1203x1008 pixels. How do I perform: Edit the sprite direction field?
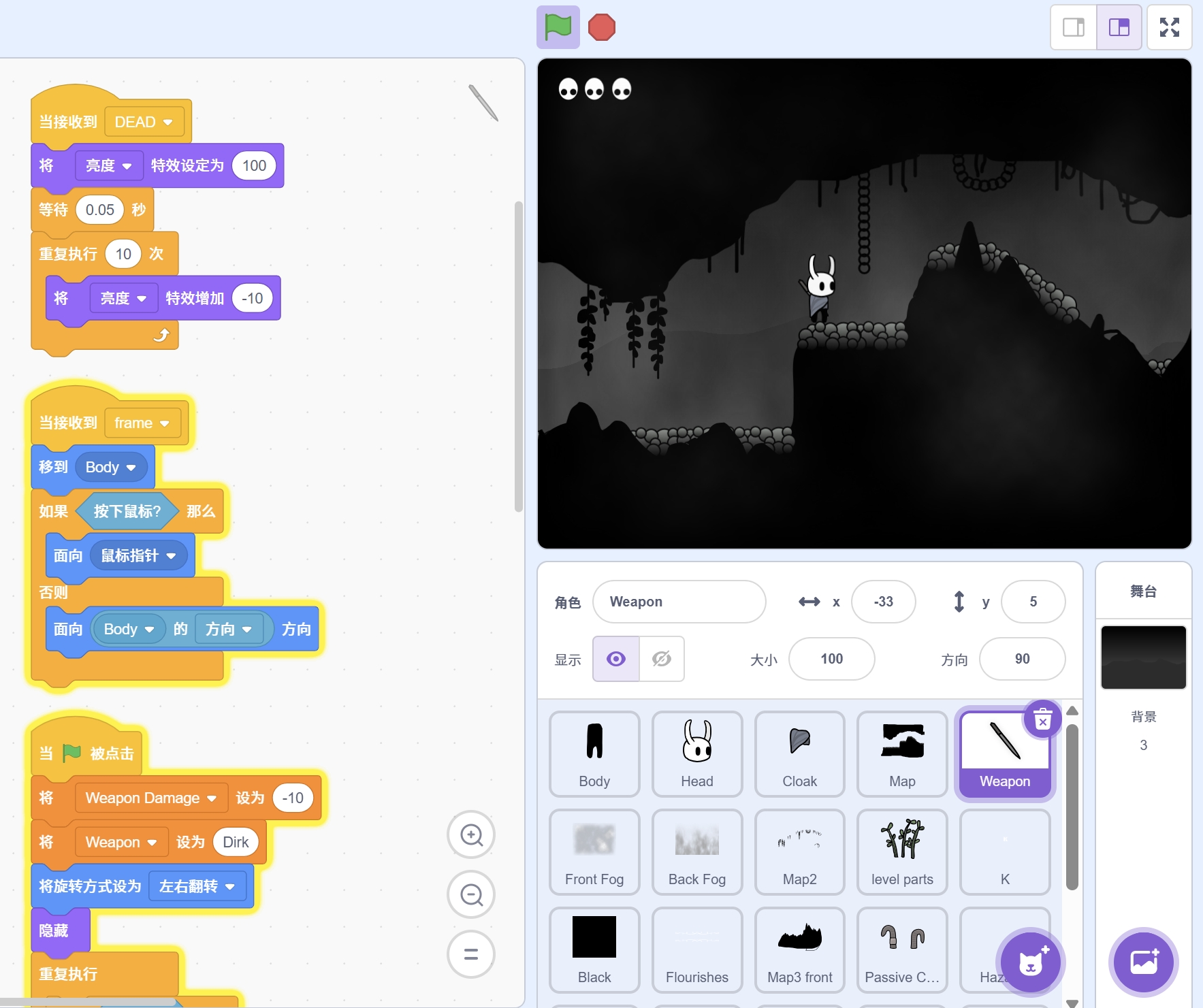[1023, 659]
